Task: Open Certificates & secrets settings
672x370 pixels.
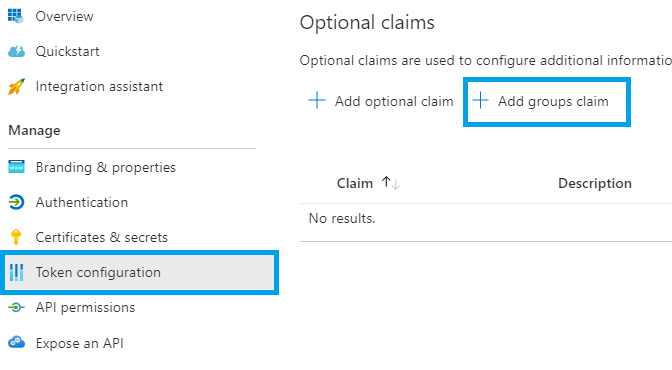Action: click(101, 237)
